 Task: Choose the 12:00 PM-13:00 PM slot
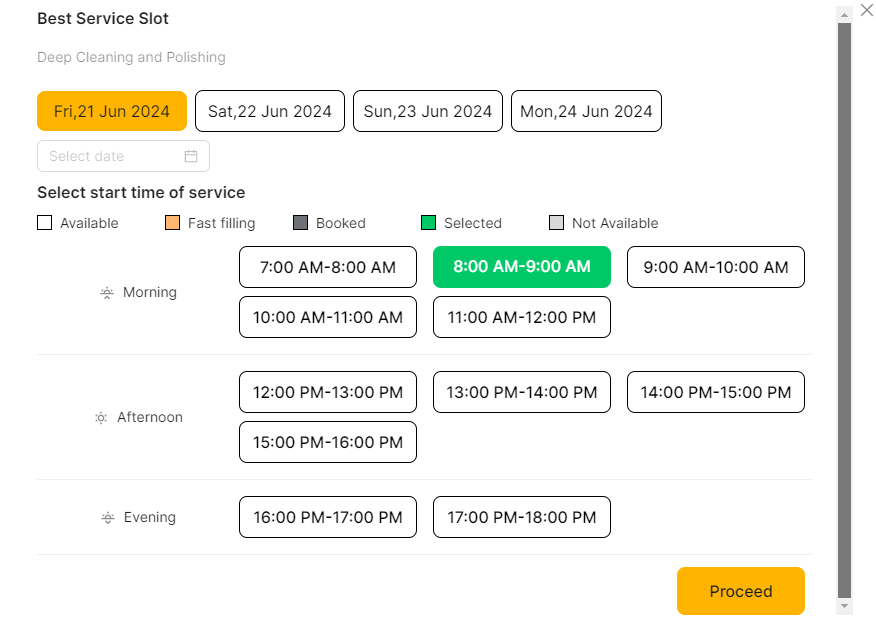click(328, 392)
